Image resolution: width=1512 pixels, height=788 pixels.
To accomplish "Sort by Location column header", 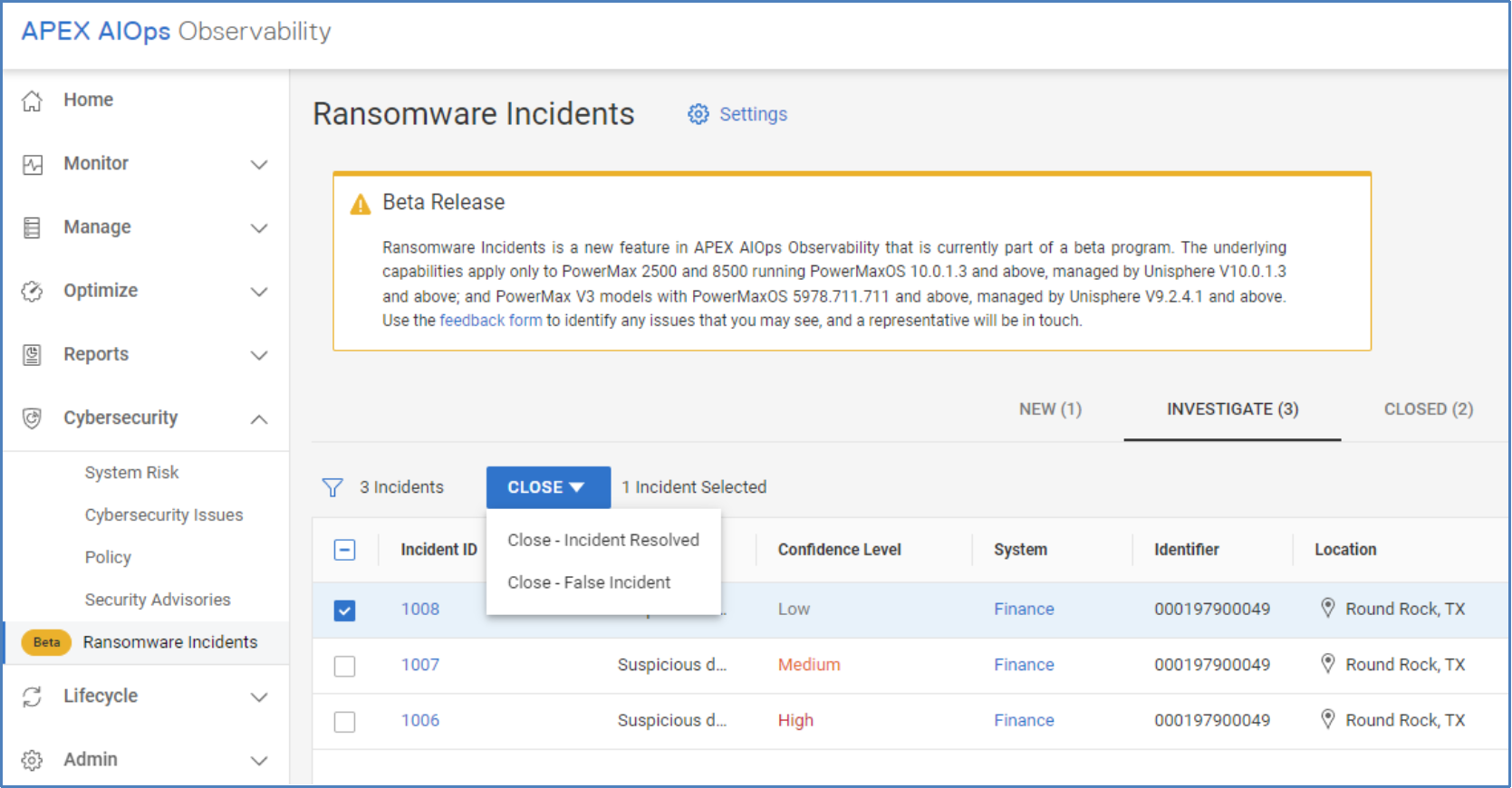I will tap(1345, 550).
